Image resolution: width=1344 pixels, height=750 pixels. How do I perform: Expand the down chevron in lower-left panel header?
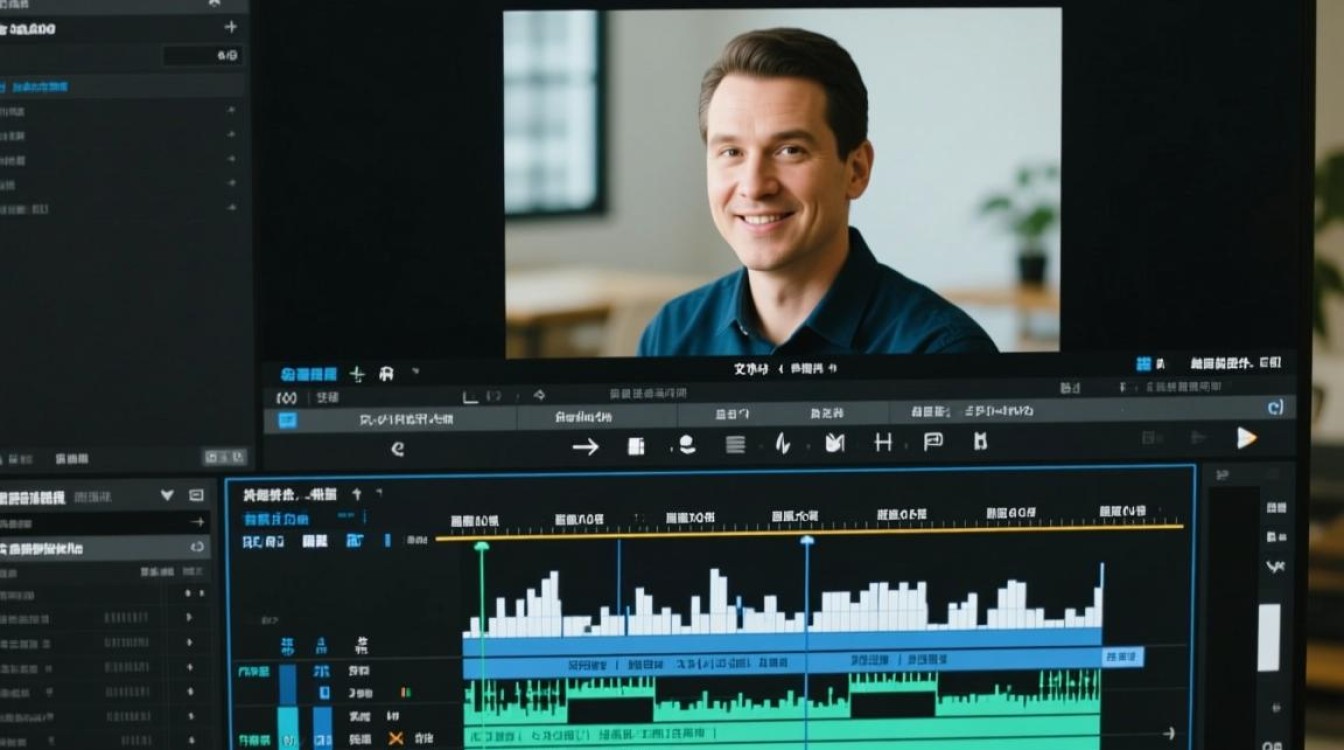click(x=167, y=495)
